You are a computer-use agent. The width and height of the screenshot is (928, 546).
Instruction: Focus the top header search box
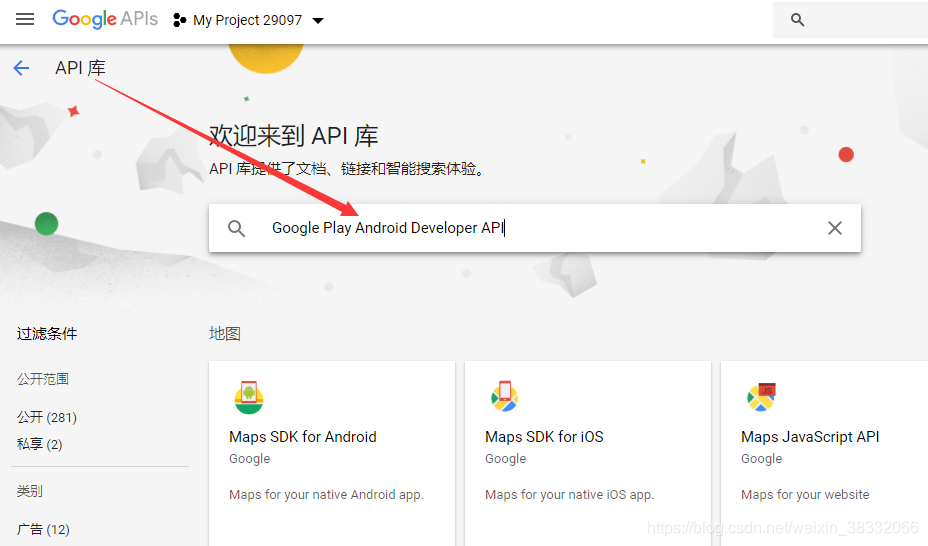tap(850, 20)
